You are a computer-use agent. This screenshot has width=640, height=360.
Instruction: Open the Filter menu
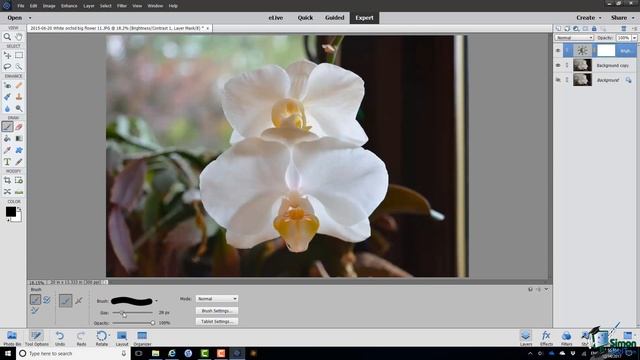coord(122,6)
